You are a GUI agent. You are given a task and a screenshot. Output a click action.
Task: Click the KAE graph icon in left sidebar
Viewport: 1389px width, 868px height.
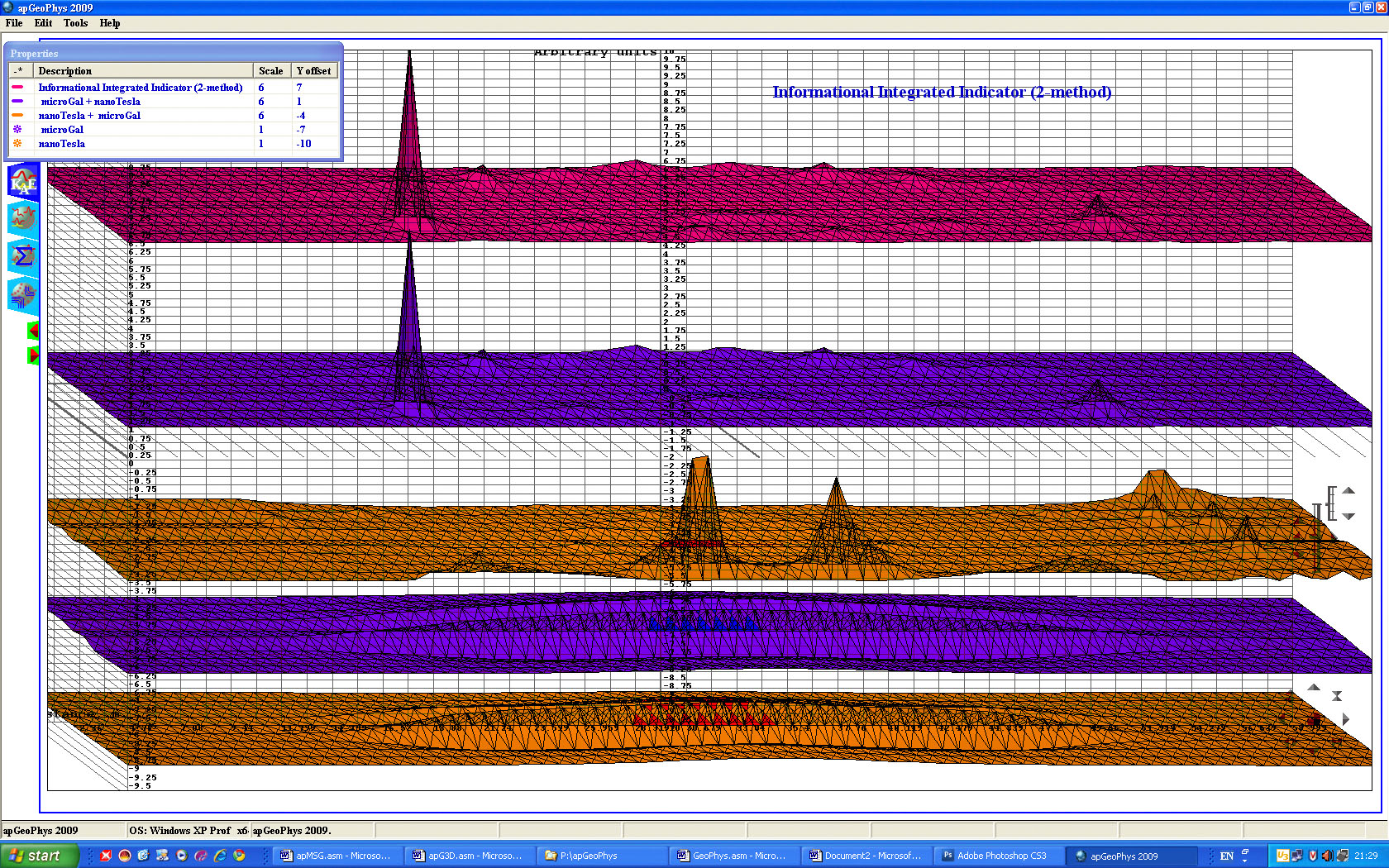coord(22,181)
